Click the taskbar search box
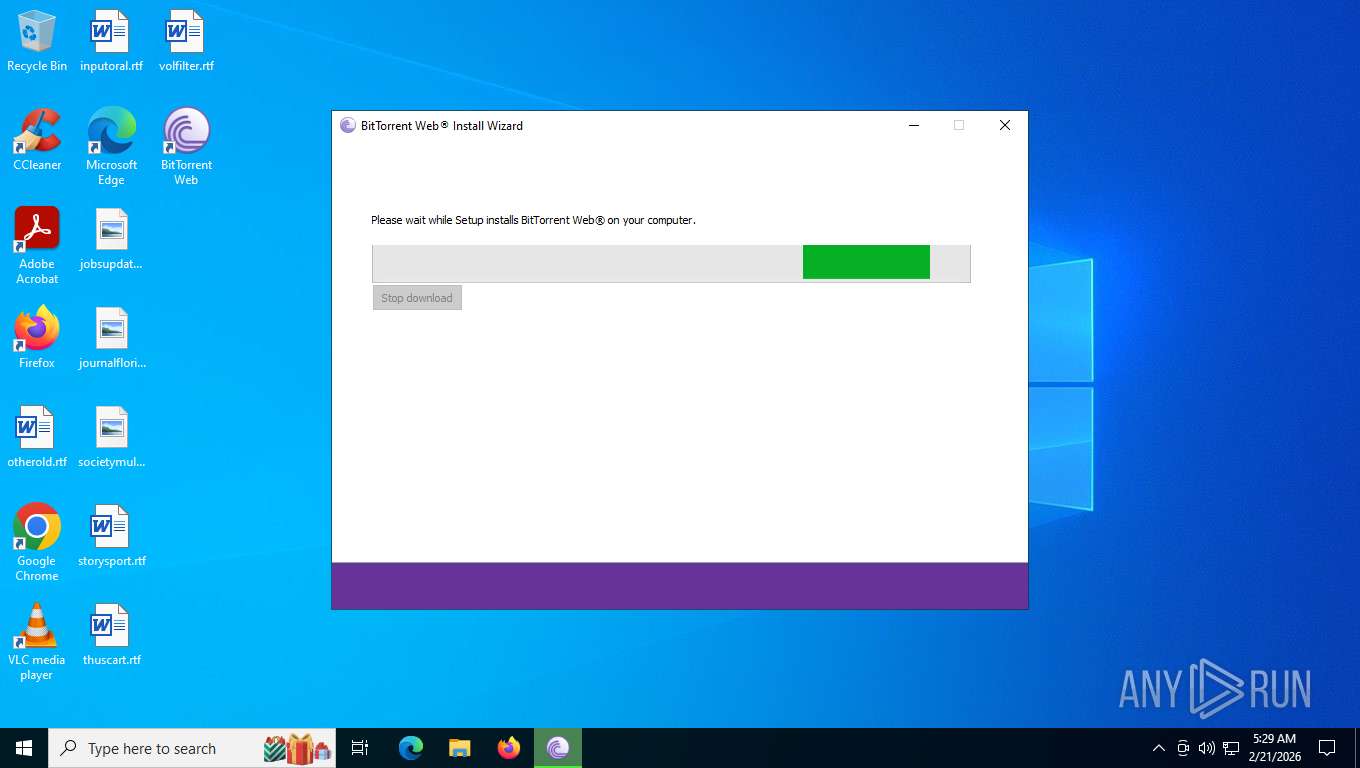Viewport: 1360px width, 768px height. click(192, 748)
